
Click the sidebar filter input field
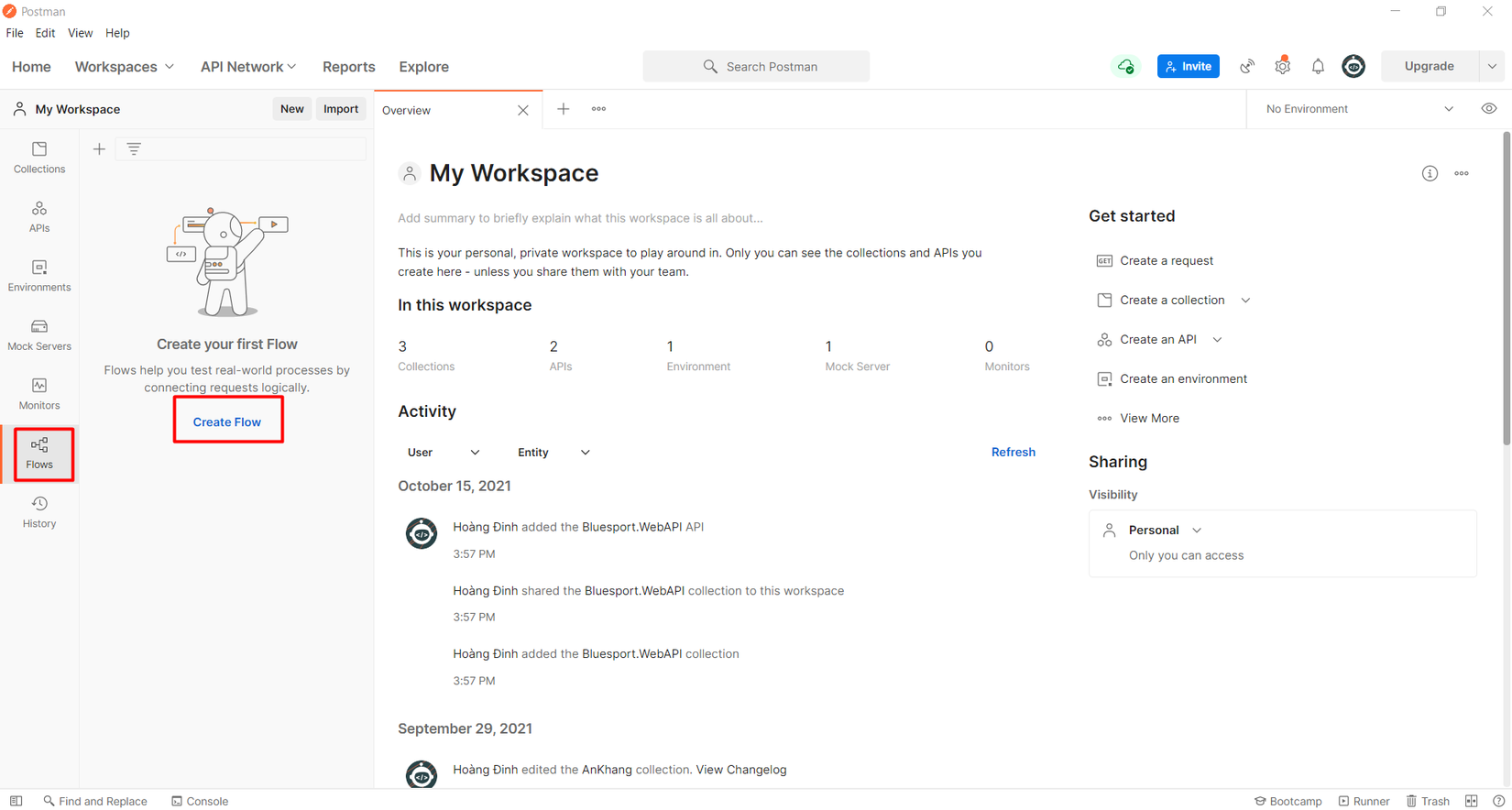click(x=240, y=148)
